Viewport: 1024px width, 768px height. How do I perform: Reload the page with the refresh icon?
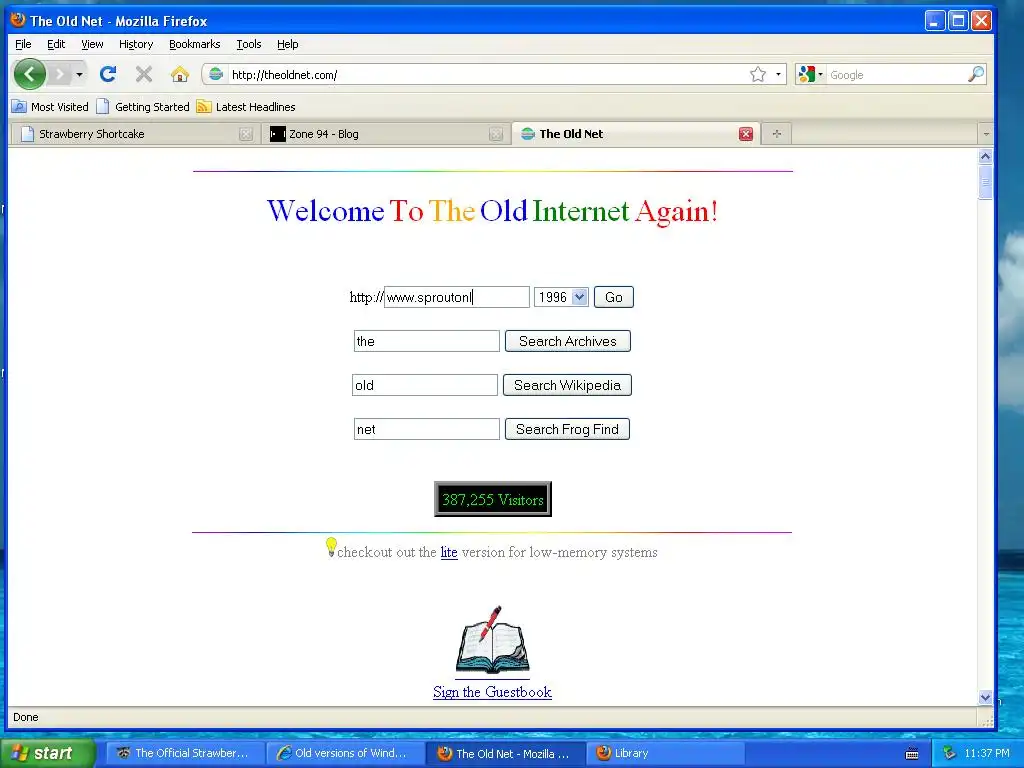(108, 74)
